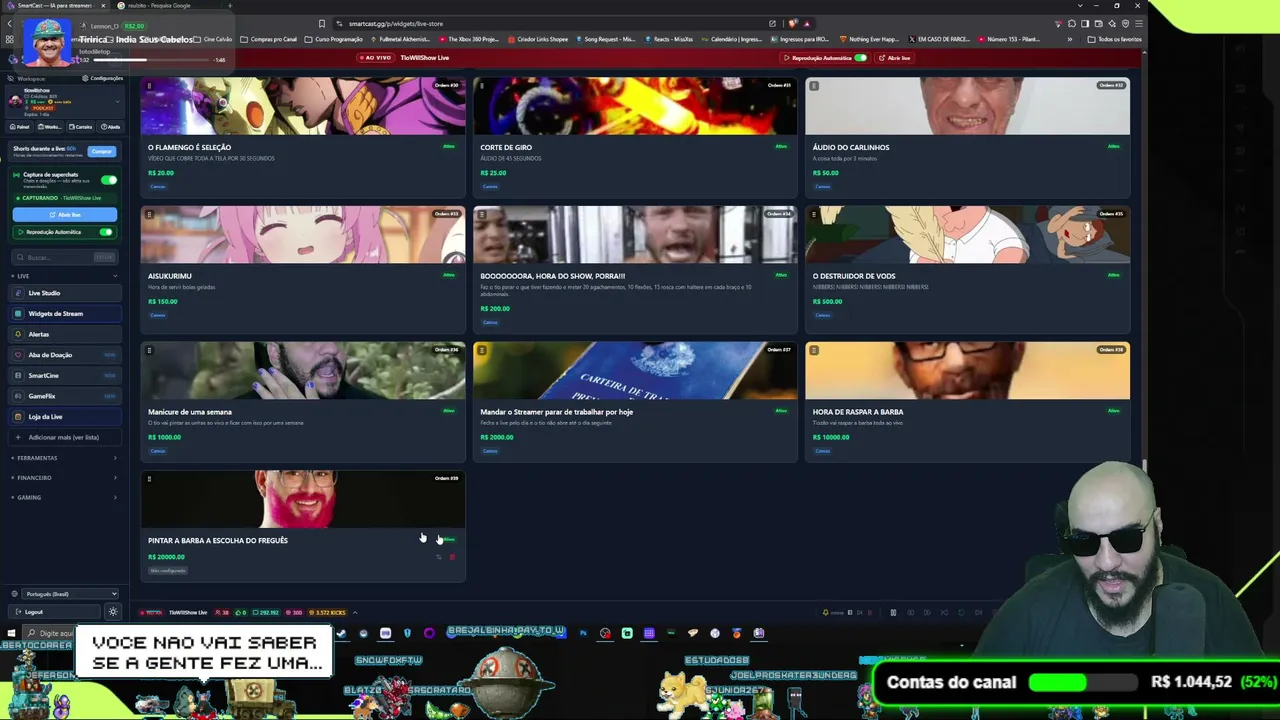Open the Criador Links Shopee bookmark
The height and width of the screenshot is (720, 1280).
click(x=538, y=39)
